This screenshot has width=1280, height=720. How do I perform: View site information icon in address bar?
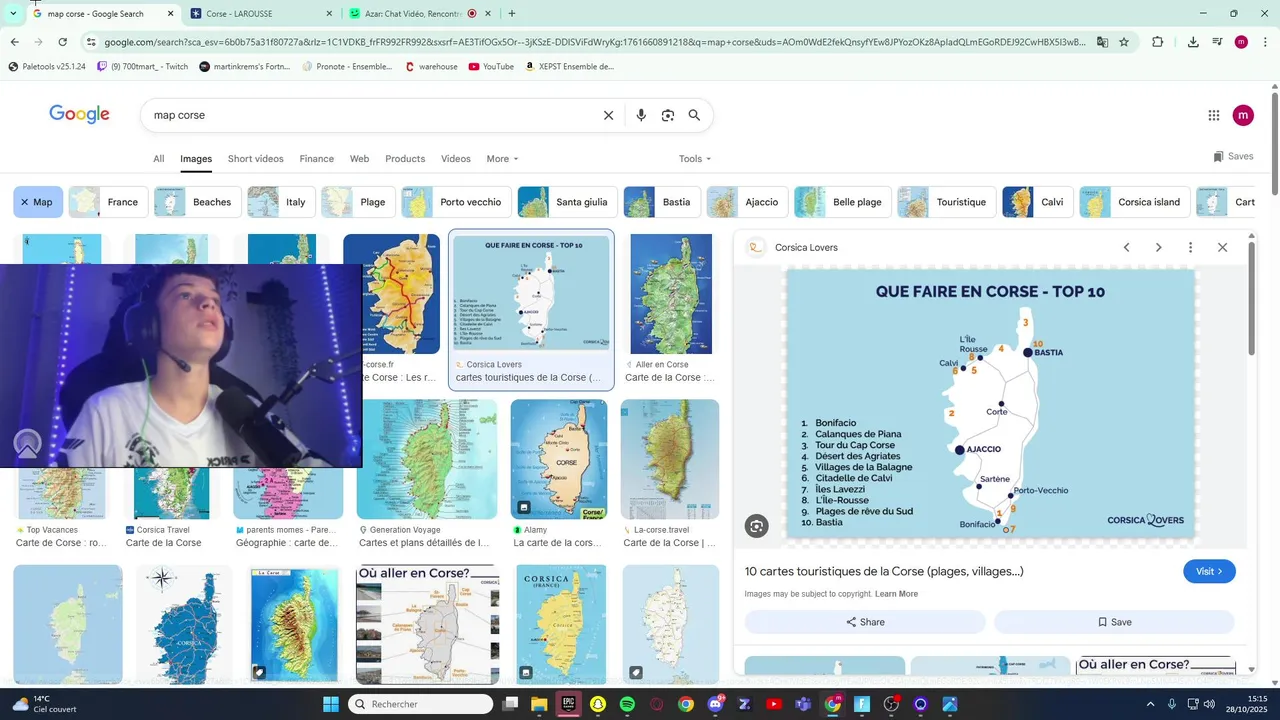click(x=91, y=42)
